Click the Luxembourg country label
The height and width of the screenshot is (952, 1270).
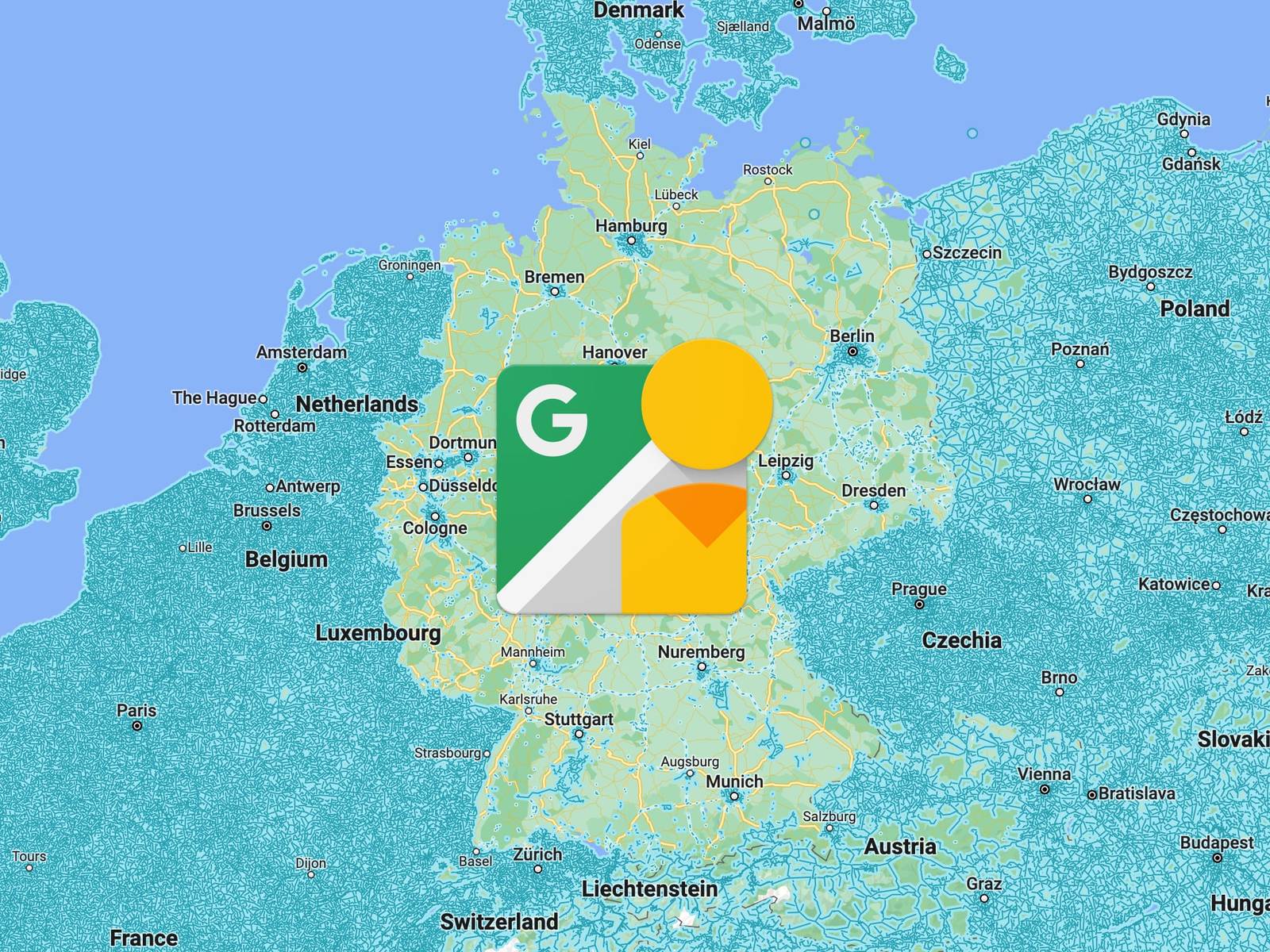(x=378, y=632)
